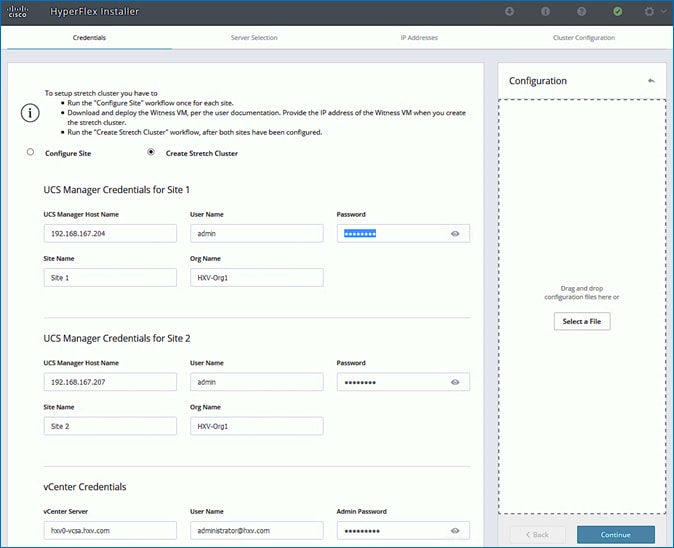
Task: Select the Create Stretch Cluster radio button
Action: (151, 153)
